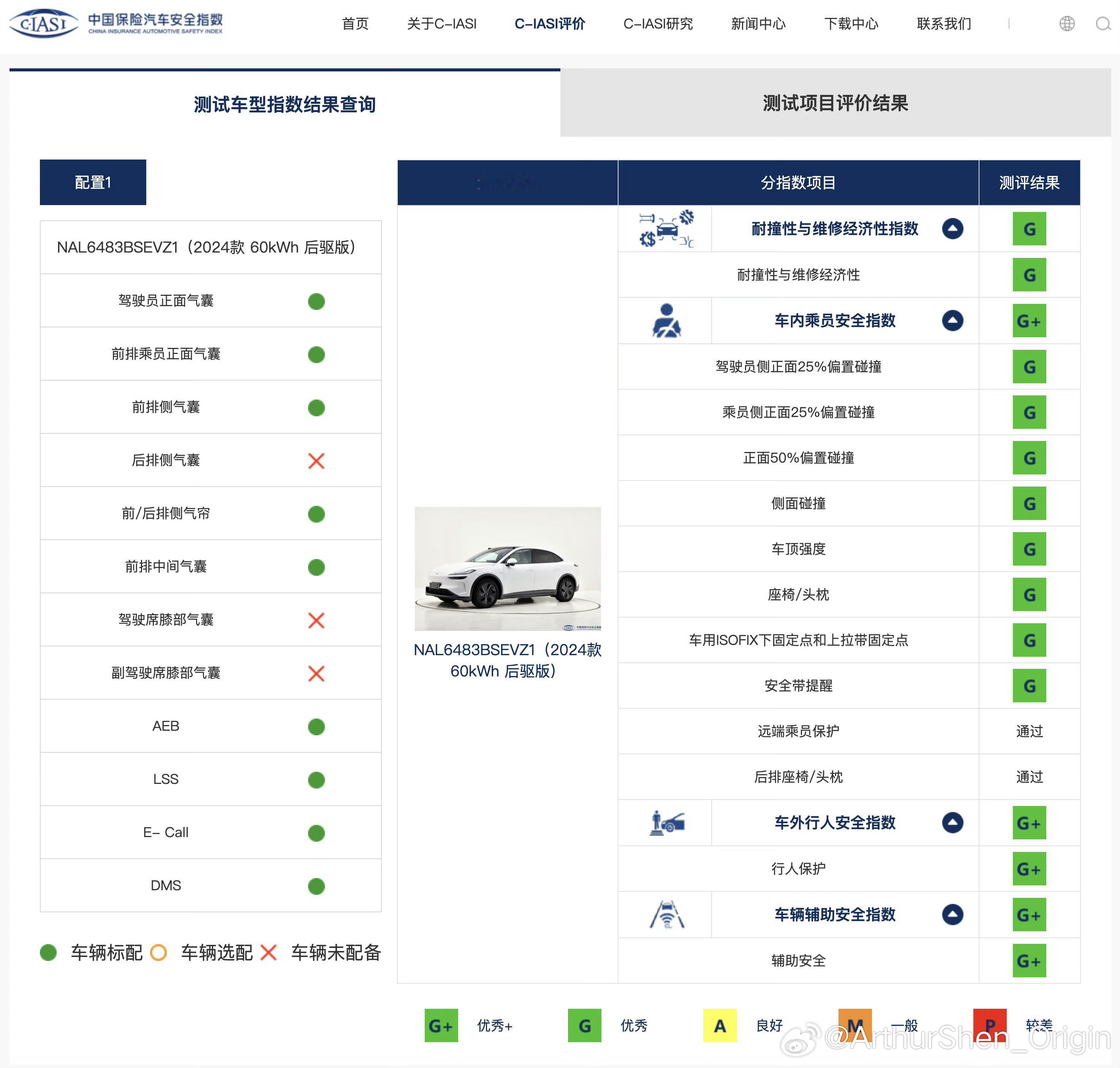Open the C-IASI研究 menu
The image size is (1120, 1068).
click(658, 23)
